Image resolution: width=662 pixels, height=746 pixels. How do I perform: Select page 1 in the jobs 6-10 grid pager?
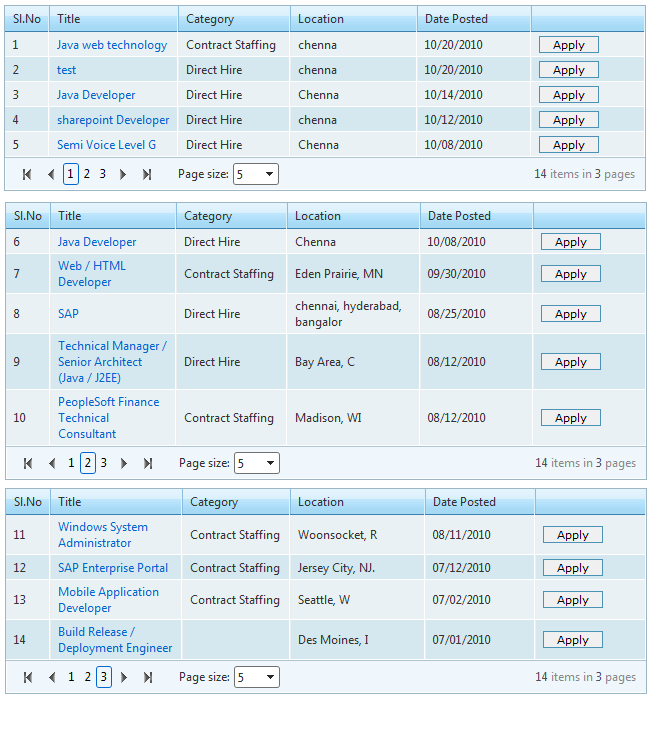coord(71,463)
